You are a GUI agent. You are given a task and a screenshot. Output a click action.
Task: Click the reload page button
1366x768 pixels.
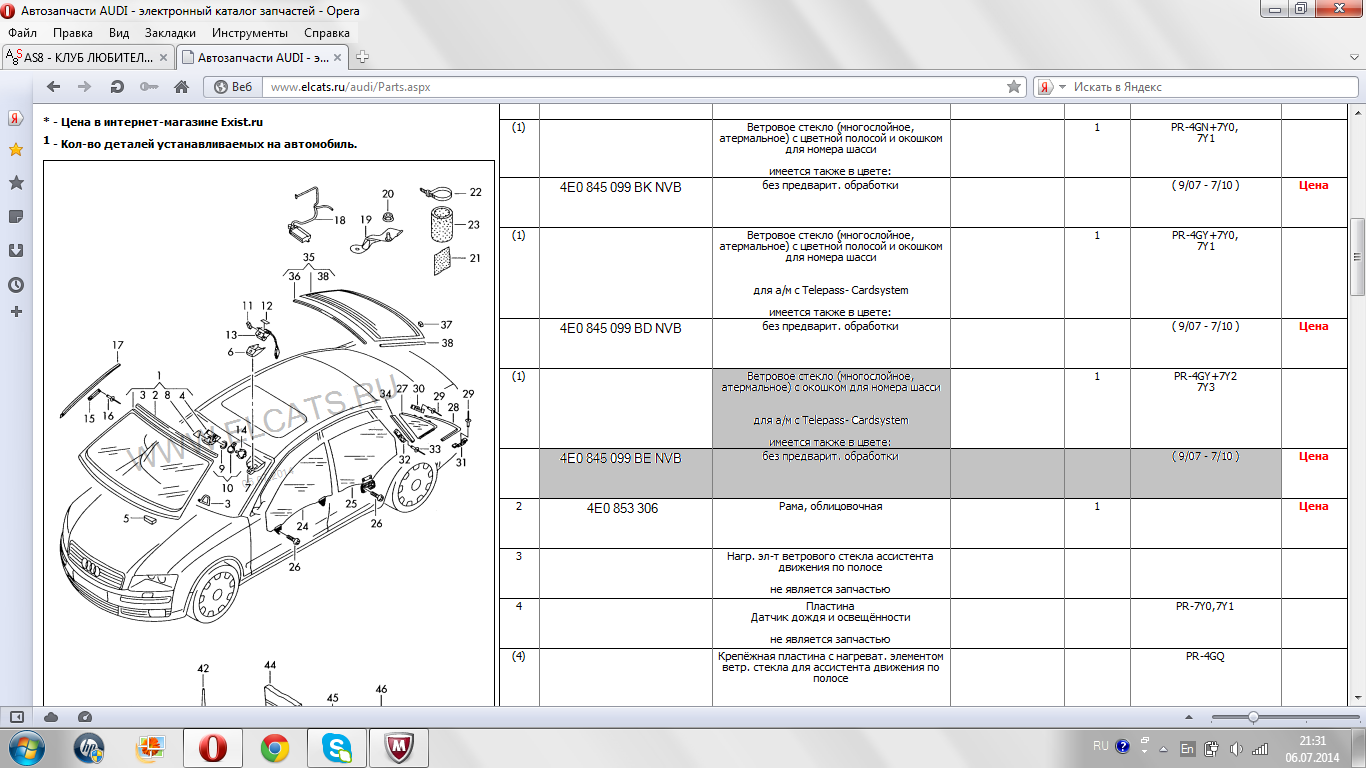pyautogui.click(x=117, y=87)
